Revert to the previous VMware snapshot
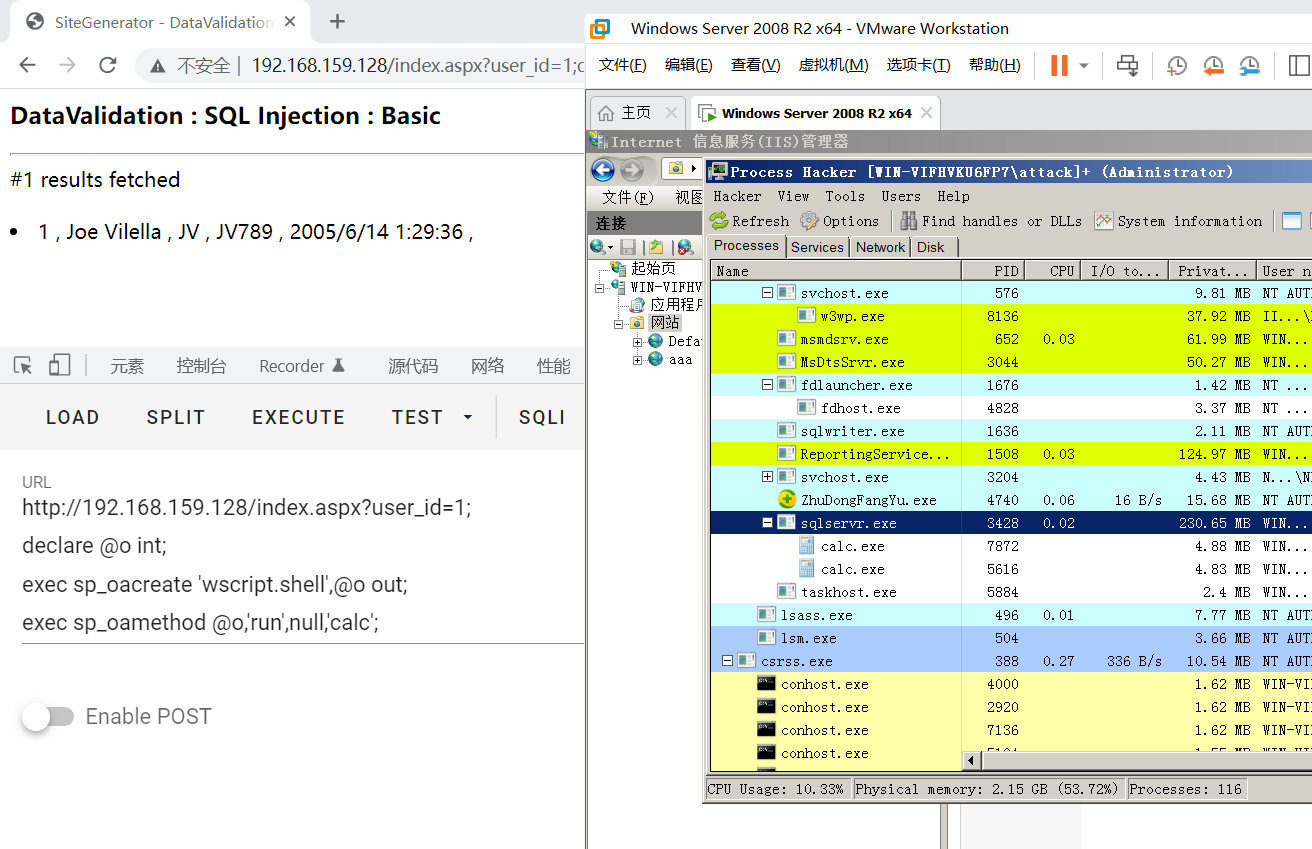Screen dimensions: 1312x849 (1213, 65)
